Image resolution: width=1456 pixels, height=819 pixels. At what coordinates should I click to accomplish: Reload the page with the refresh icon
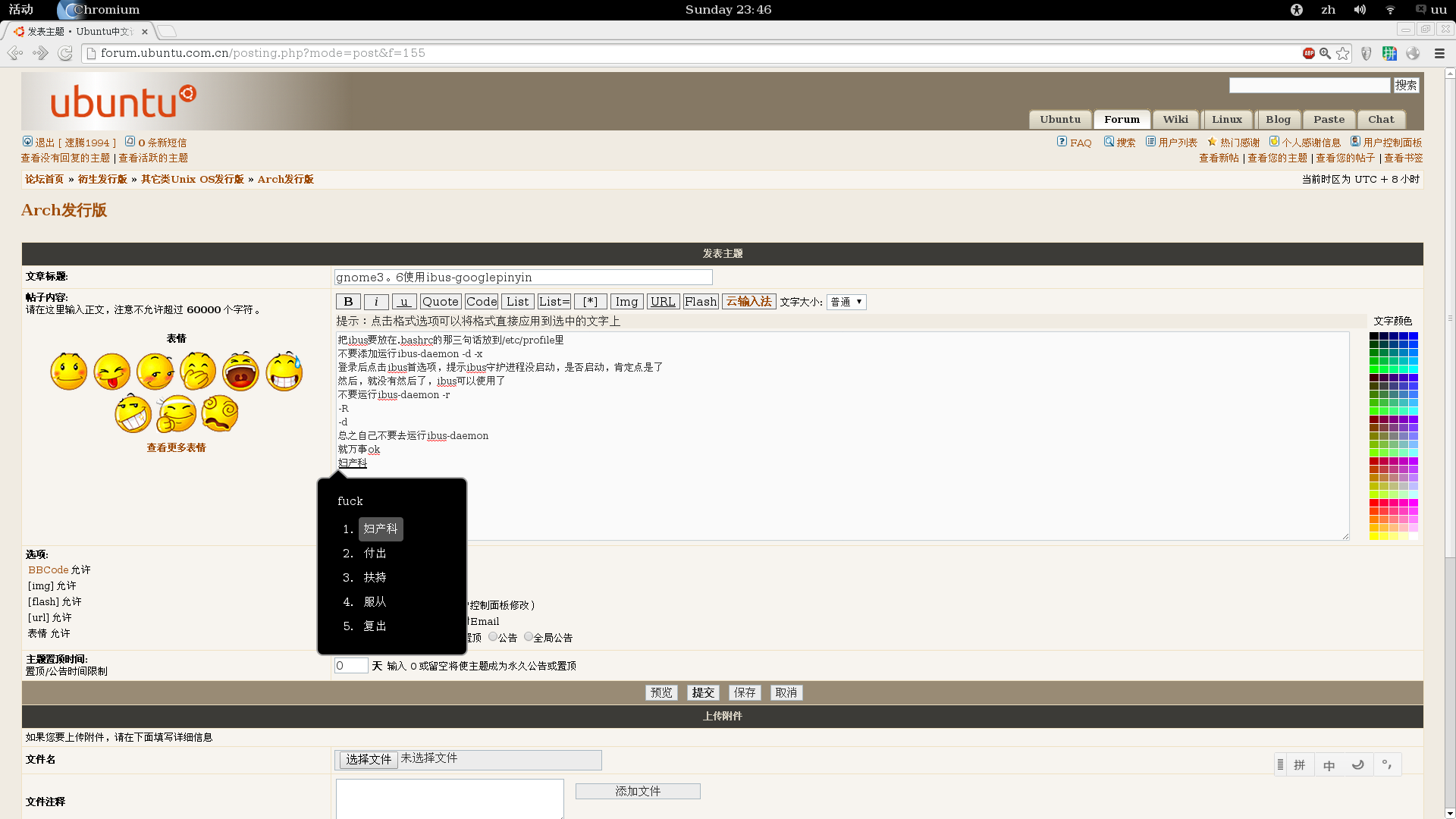point(65,53)
